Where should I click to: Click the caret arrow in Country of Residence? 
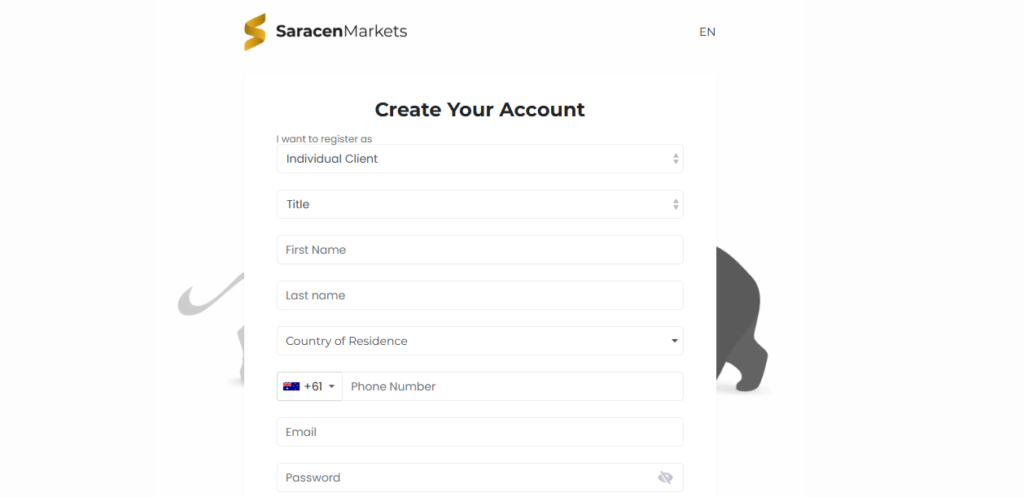pos(675,341)
